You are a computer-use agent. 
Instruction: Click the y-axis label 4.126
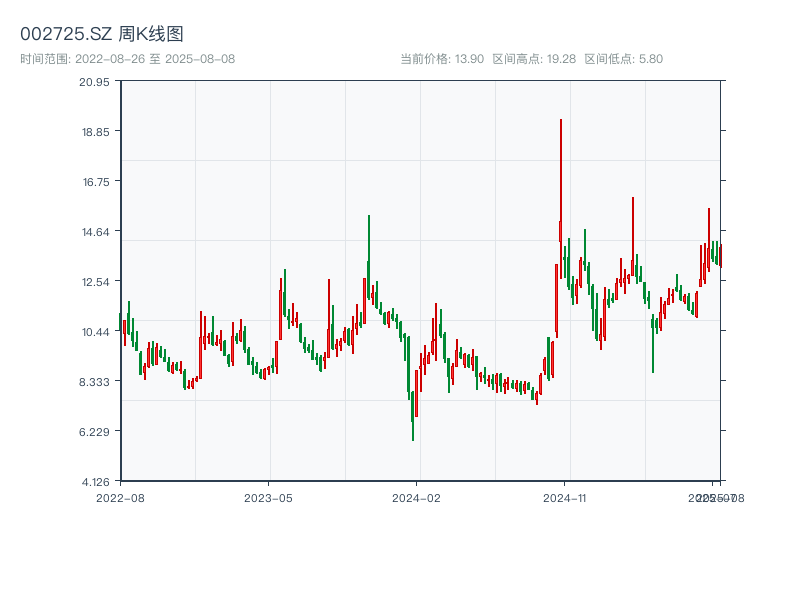[x=95, y=482]
